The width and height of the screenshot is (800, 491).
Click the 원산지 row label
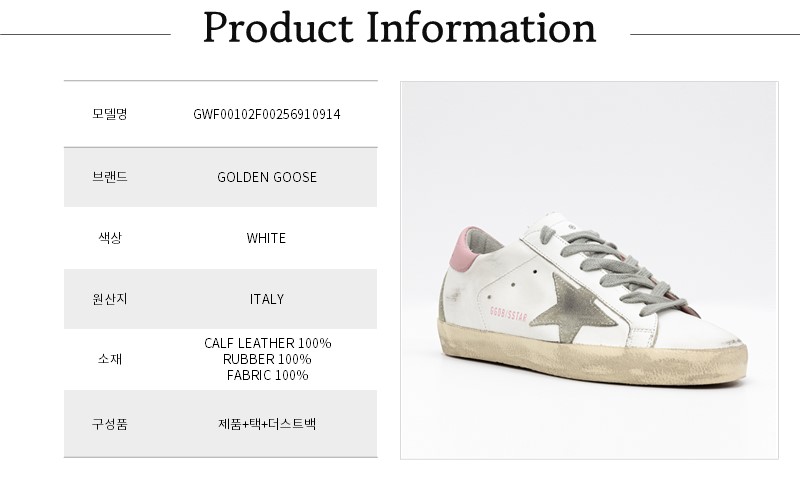[x=109, y=299]
